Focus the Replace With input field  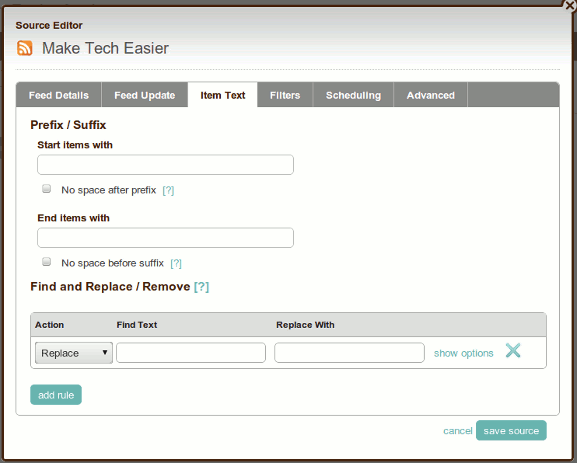coord(349,353)
